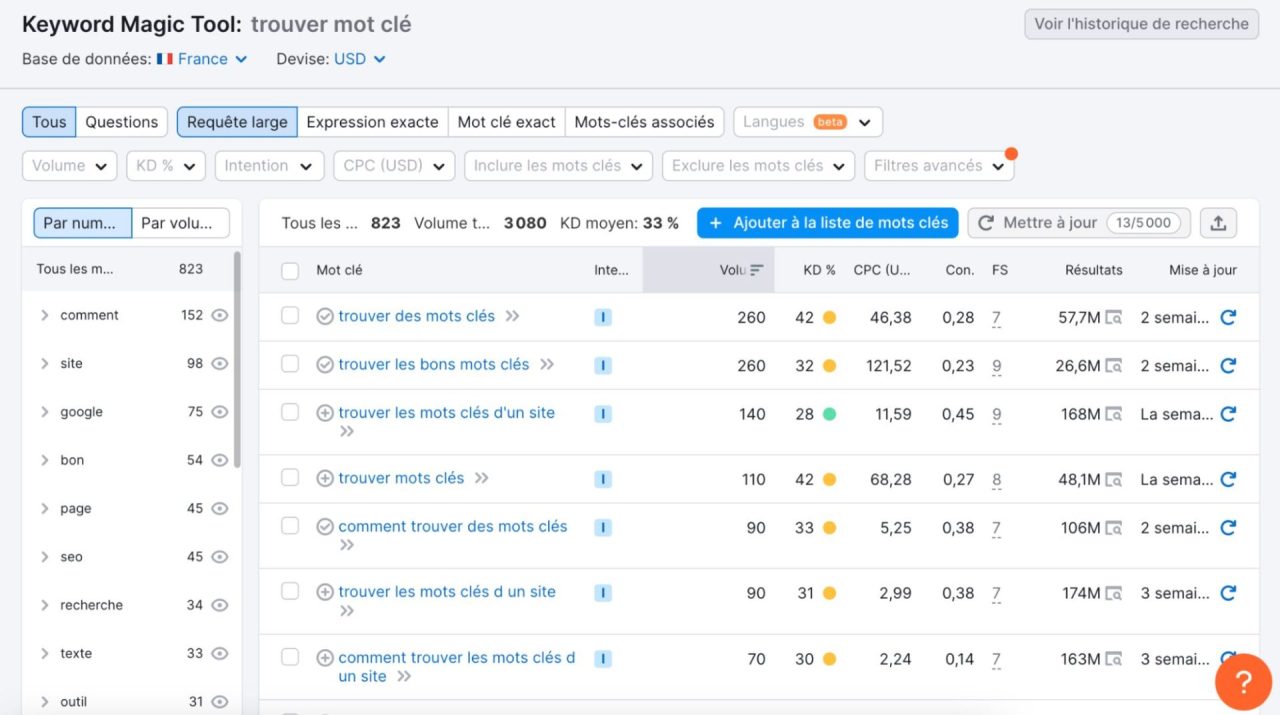Image resolution: width=1280 pixels, height=715 pixels.
Task: Open SERP results icon for trouver des mots clés
Action: tap(1114, 316)
